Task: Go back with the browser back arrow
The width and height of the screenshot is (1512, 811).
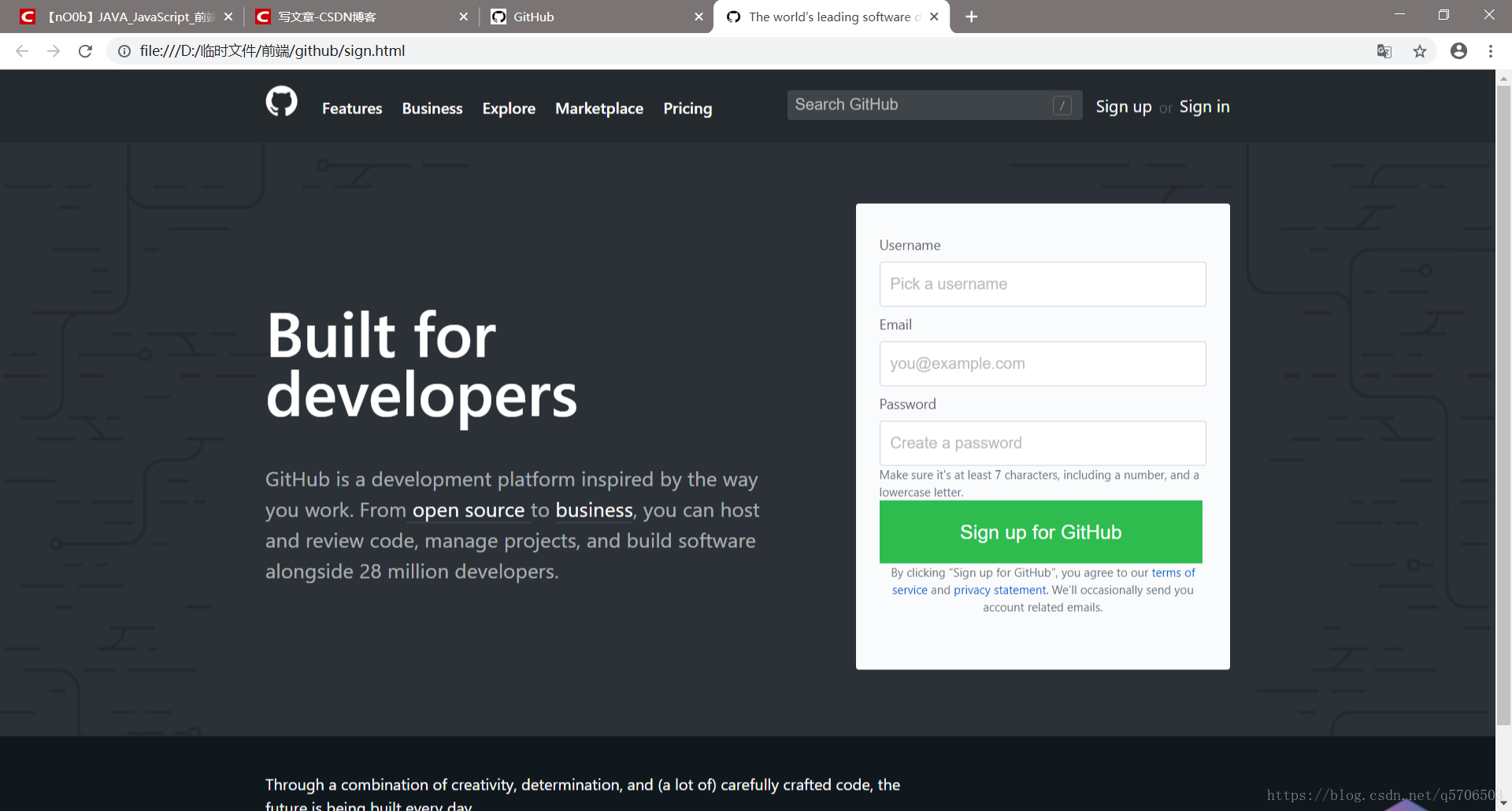Action: pos(22,51)
